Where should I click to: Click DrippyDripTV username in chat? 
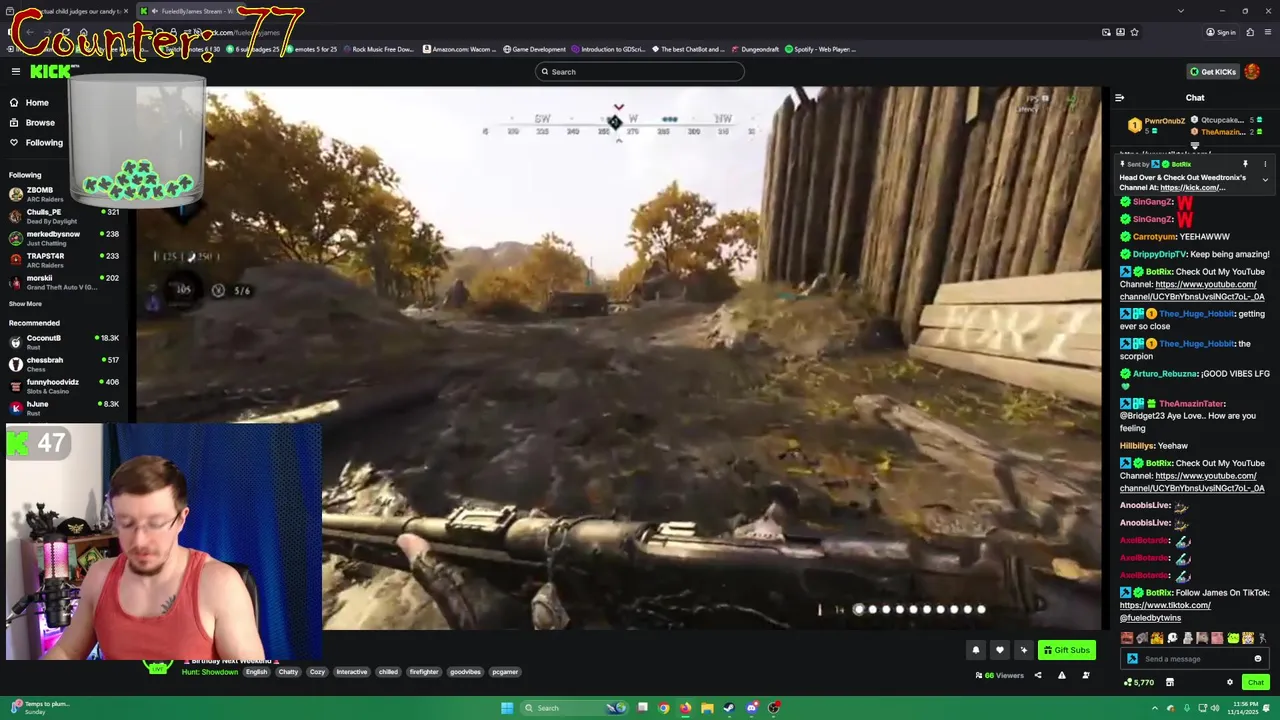(x=1159, y=254)
